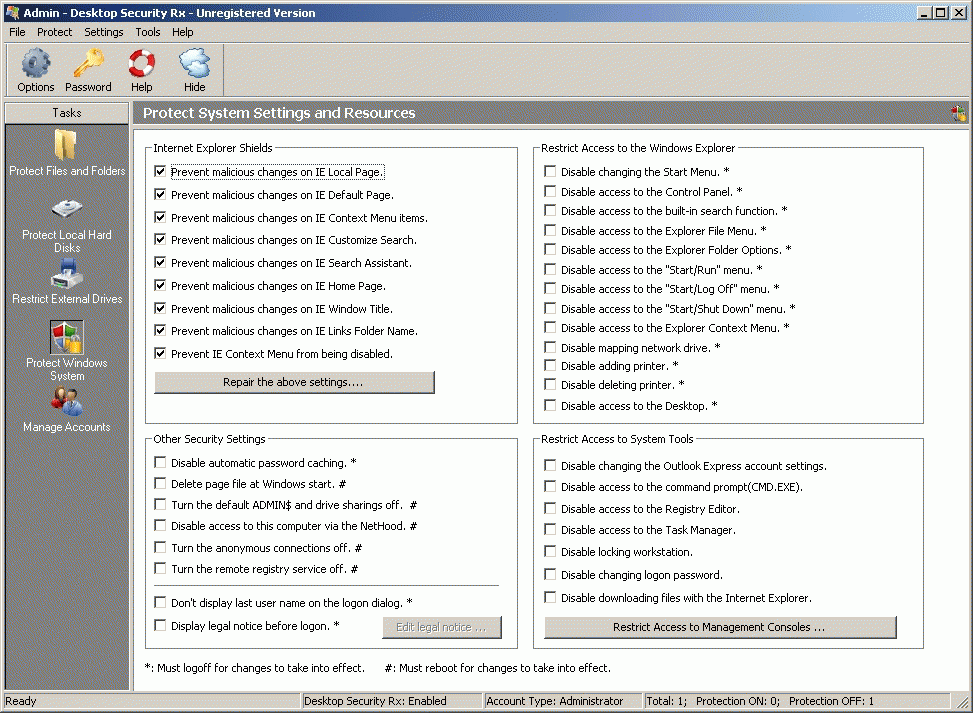This screenshot has height=713, width=973.
Task: Open the Protect menu
Action: pos(55,32)
